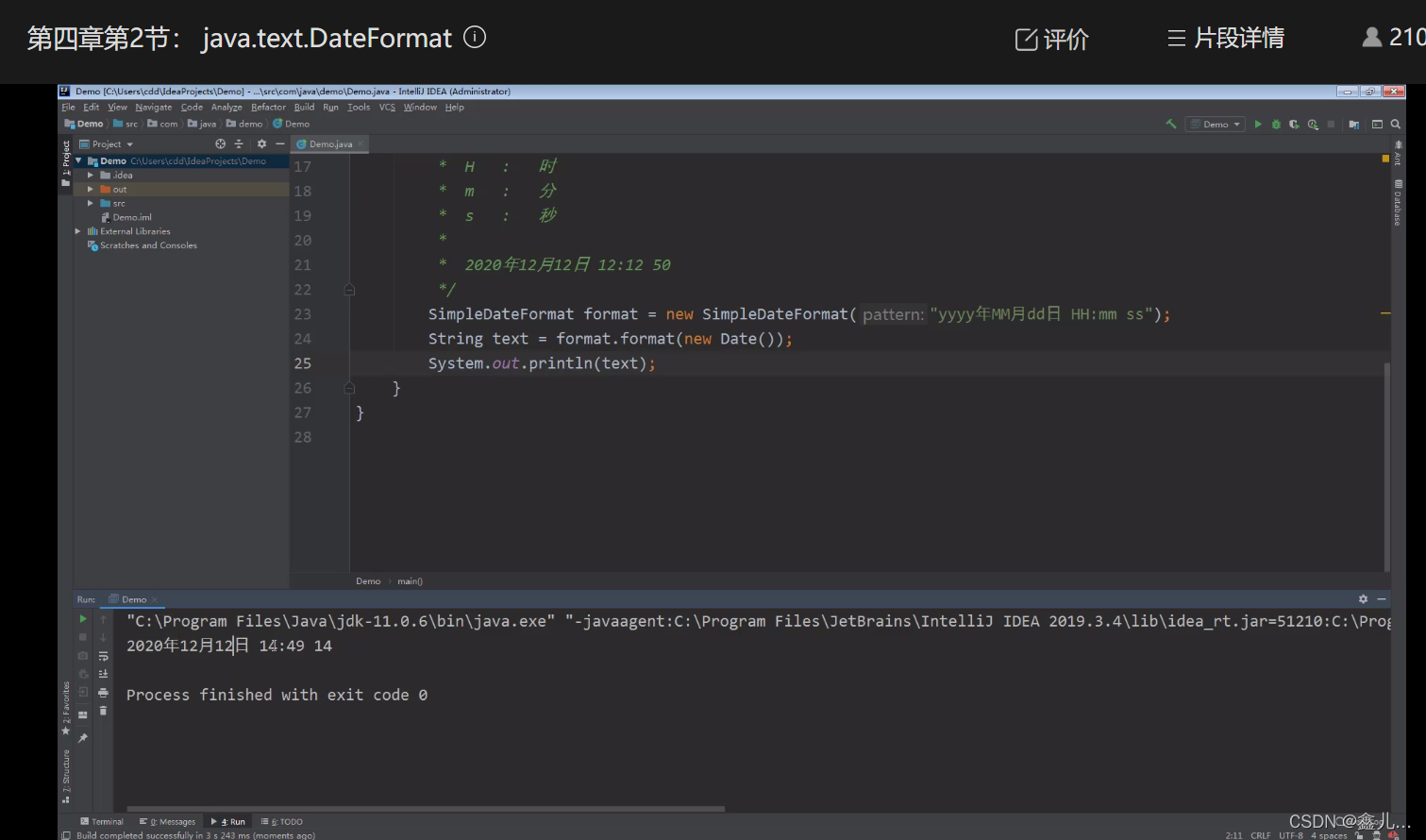Toggle the 1: Project side tab
Screen dimensions: 1426x840
(66, 163)
